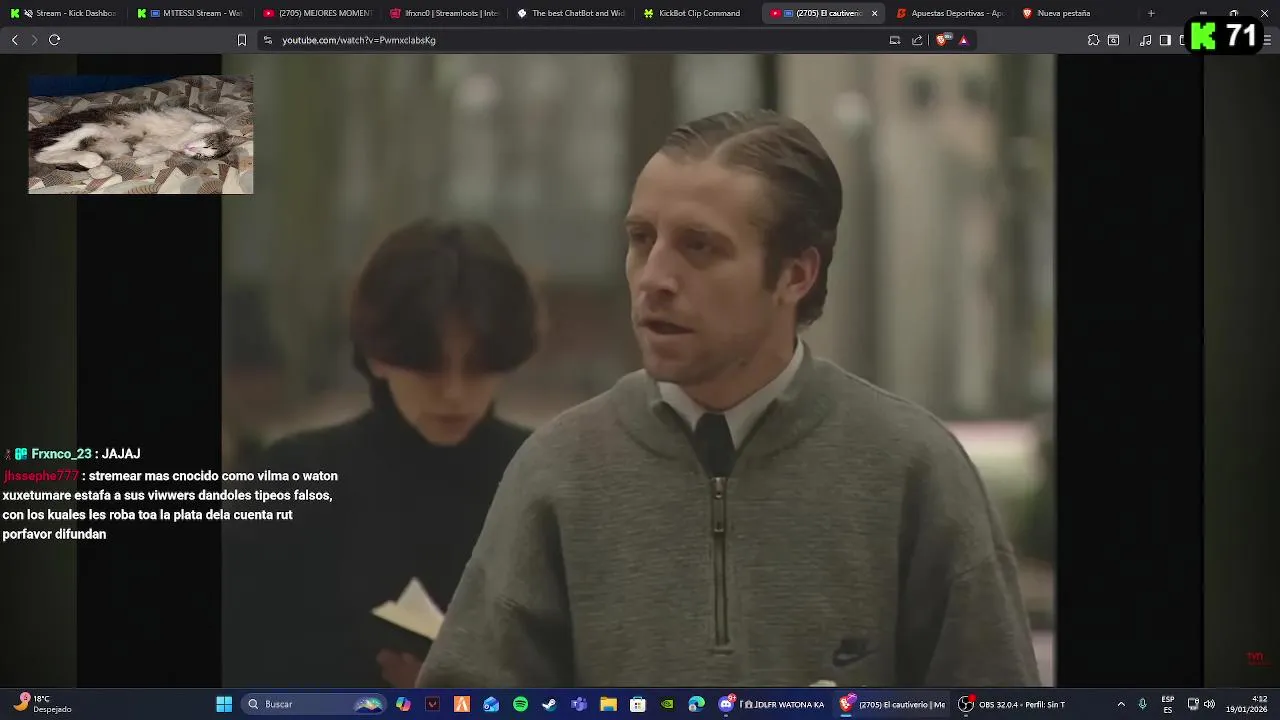Open picture-in-picture icon in address bar

pos(895,40)
